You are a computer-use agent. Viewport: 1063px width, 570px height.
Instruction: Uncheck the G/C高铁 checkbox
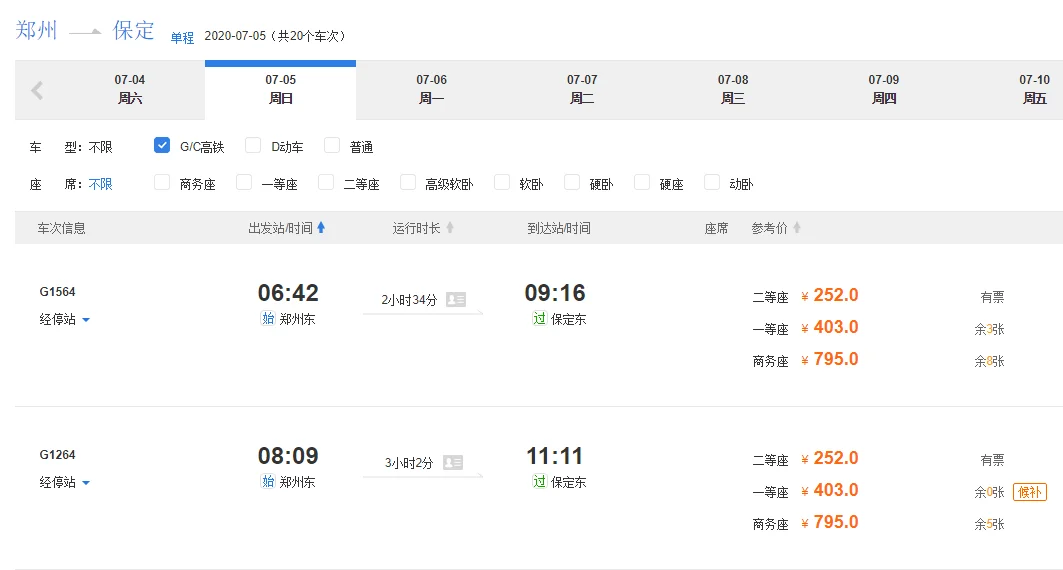(x=162, y=146)
